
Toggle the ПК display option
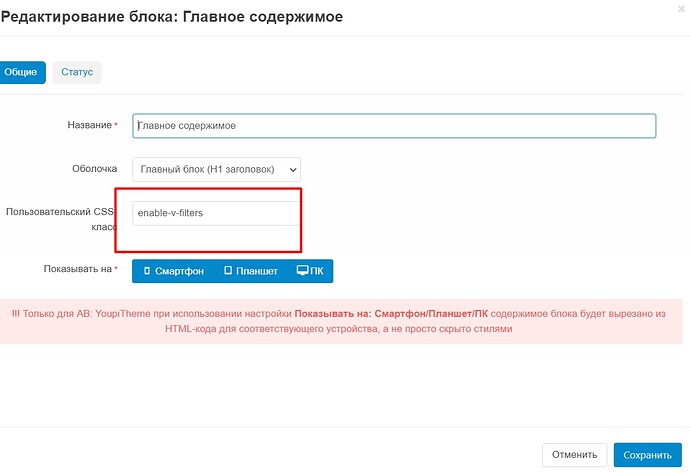click(309, 271)
